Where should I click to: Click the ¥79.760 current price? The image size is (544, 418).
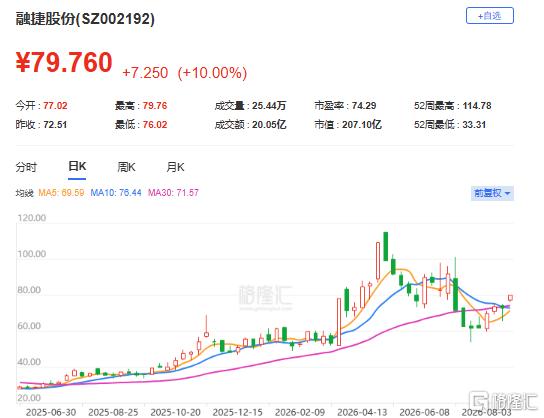coord(64,62)
